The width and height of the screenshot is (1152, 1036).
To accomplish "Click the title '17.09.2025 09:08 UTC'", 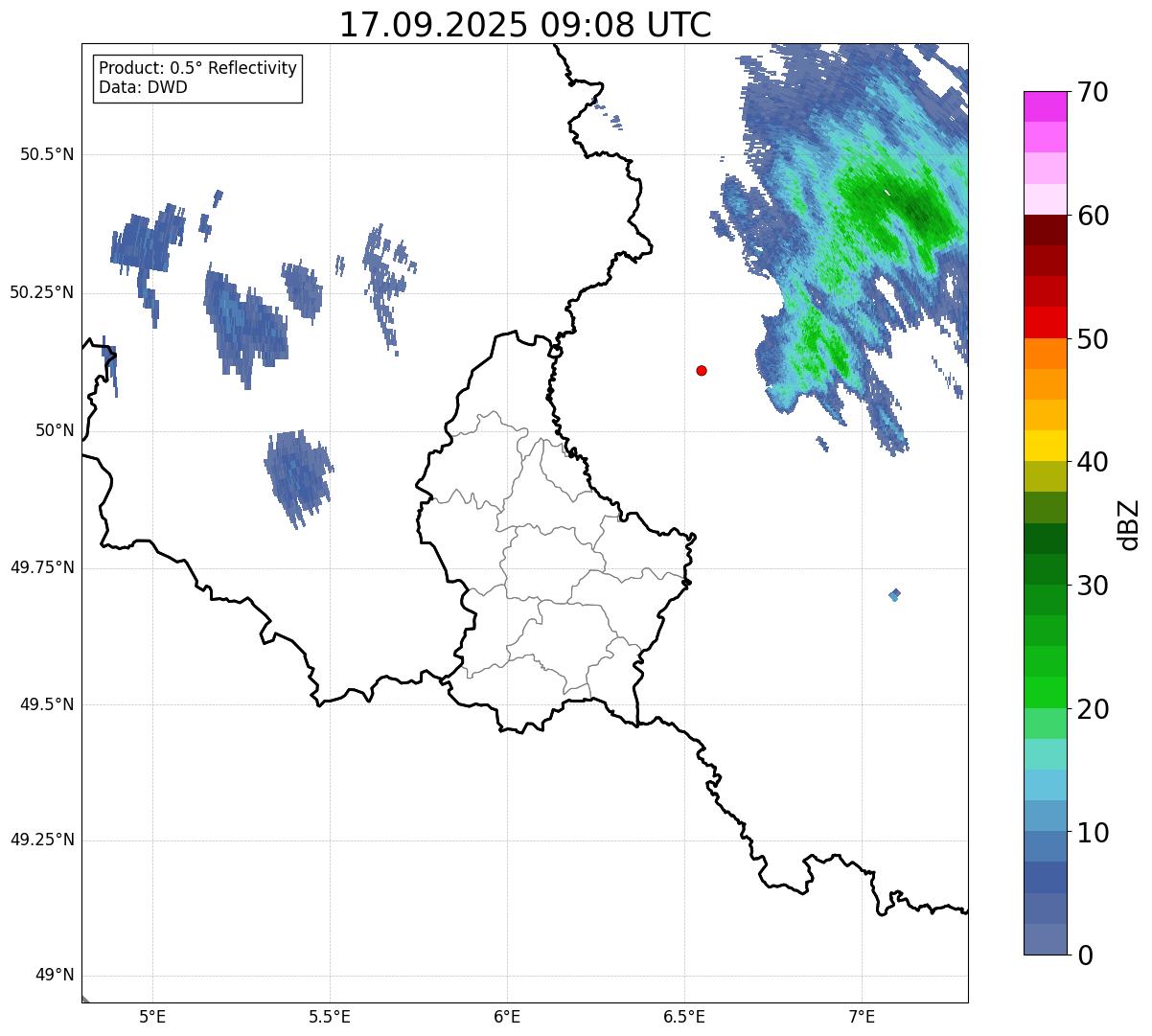I will [525, 25].
